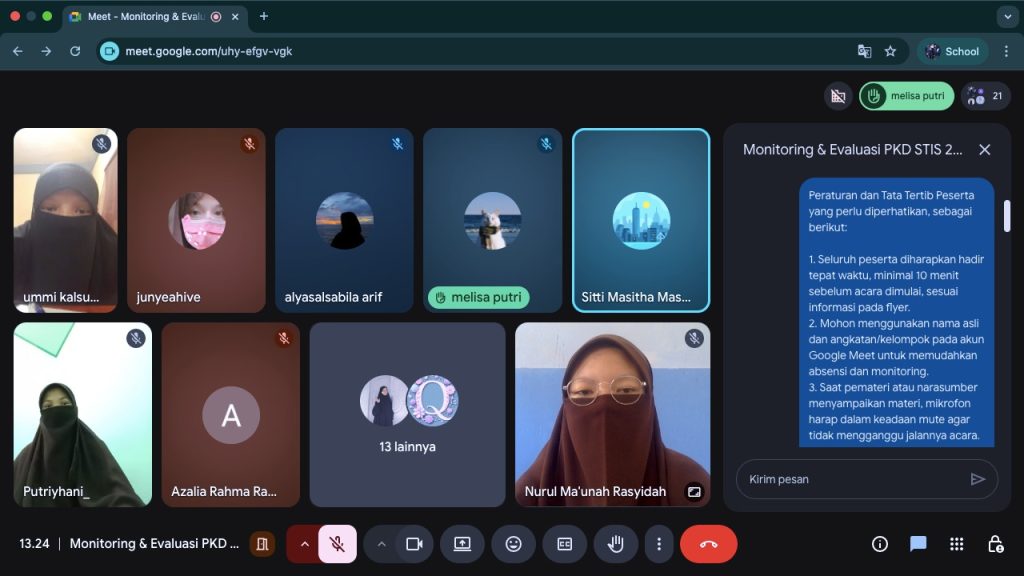Image resolution: width=1024 pixels, height=576 pixels.
Task: Open host controls lock icon
Action: point(995,544)
